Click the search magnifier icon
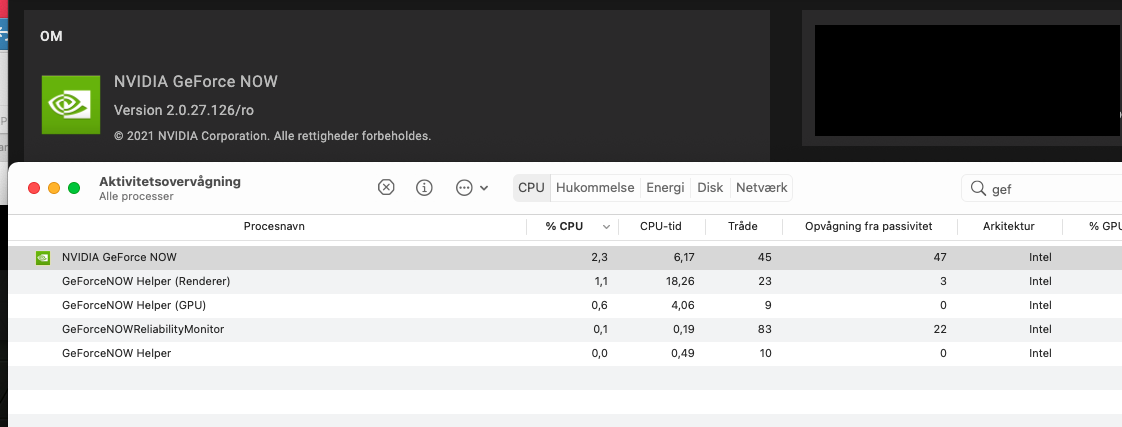This screenshot has height=427, width=1122. tap(978, 189)
